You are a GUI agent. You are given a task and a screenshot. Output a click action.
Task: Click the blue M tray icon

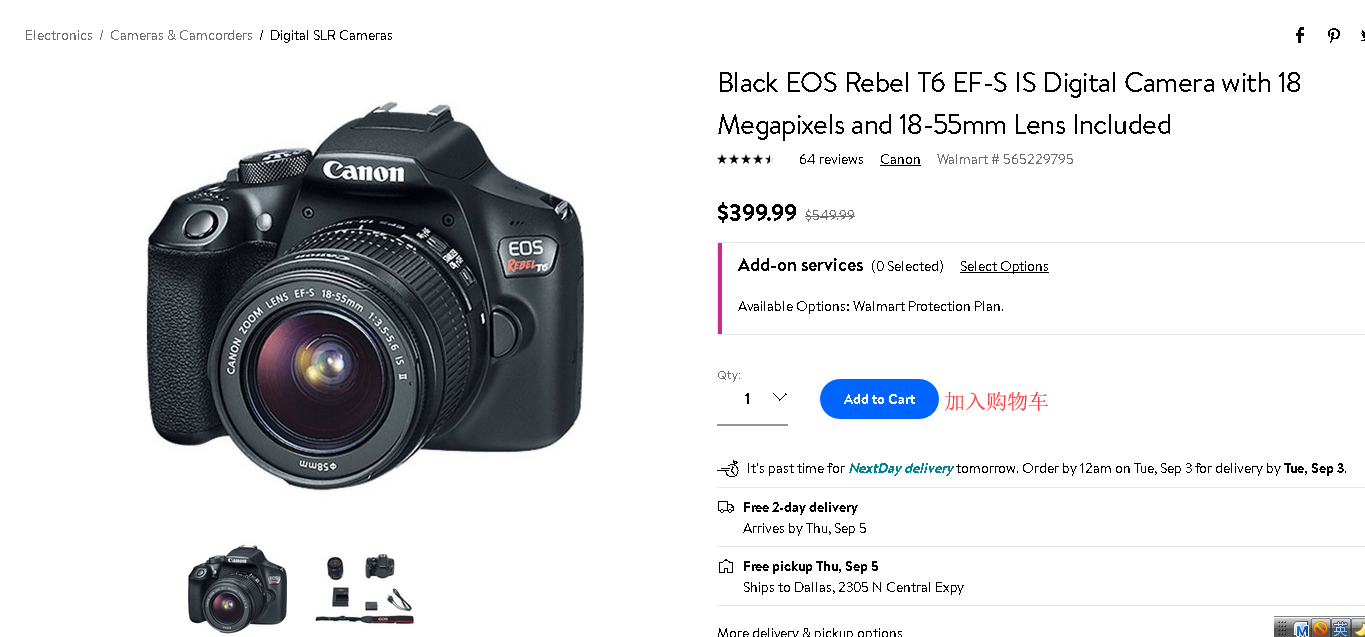[x=1302, y=629]
